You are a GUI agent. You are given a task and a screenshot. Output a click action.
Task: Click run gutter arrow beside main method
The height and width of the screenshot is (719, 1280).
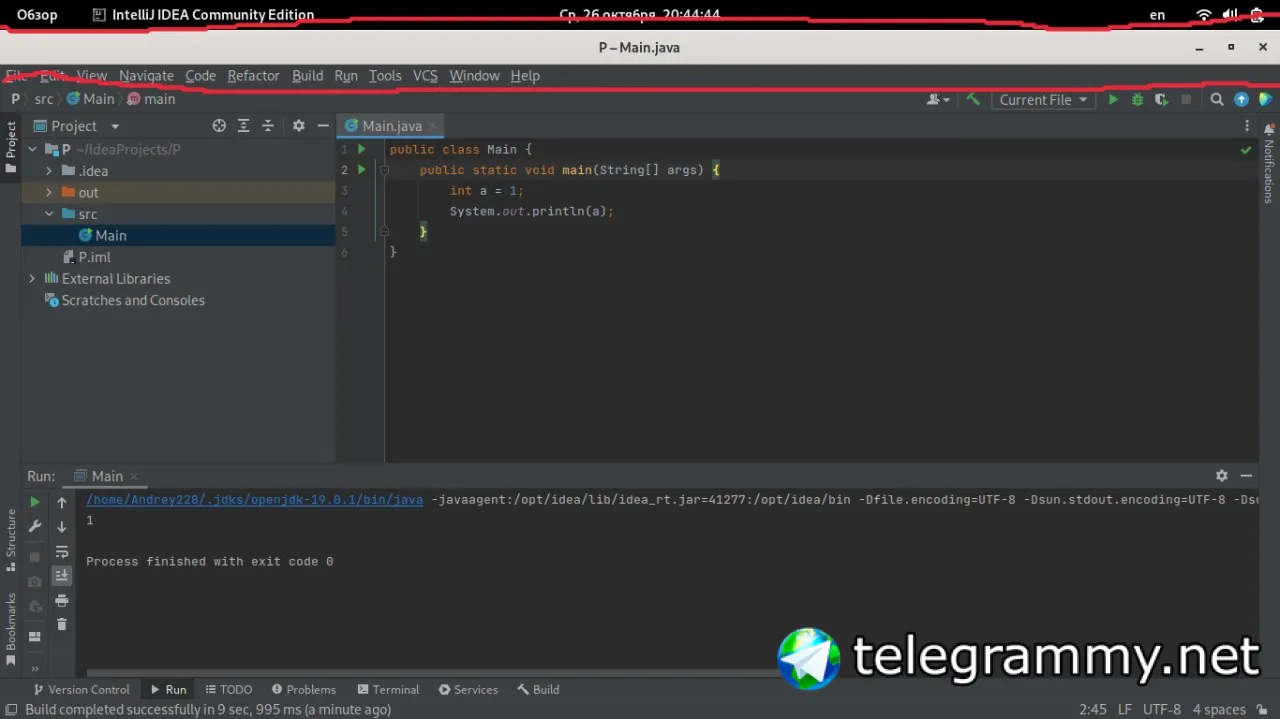pyautogui.click(x=362, y=170)
